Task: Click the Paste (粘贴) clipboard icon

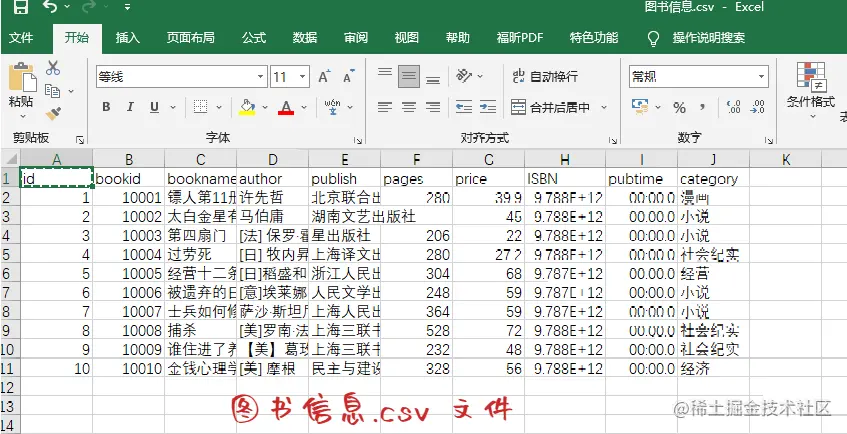Action: pyautogui.click(x=22, y=77)
